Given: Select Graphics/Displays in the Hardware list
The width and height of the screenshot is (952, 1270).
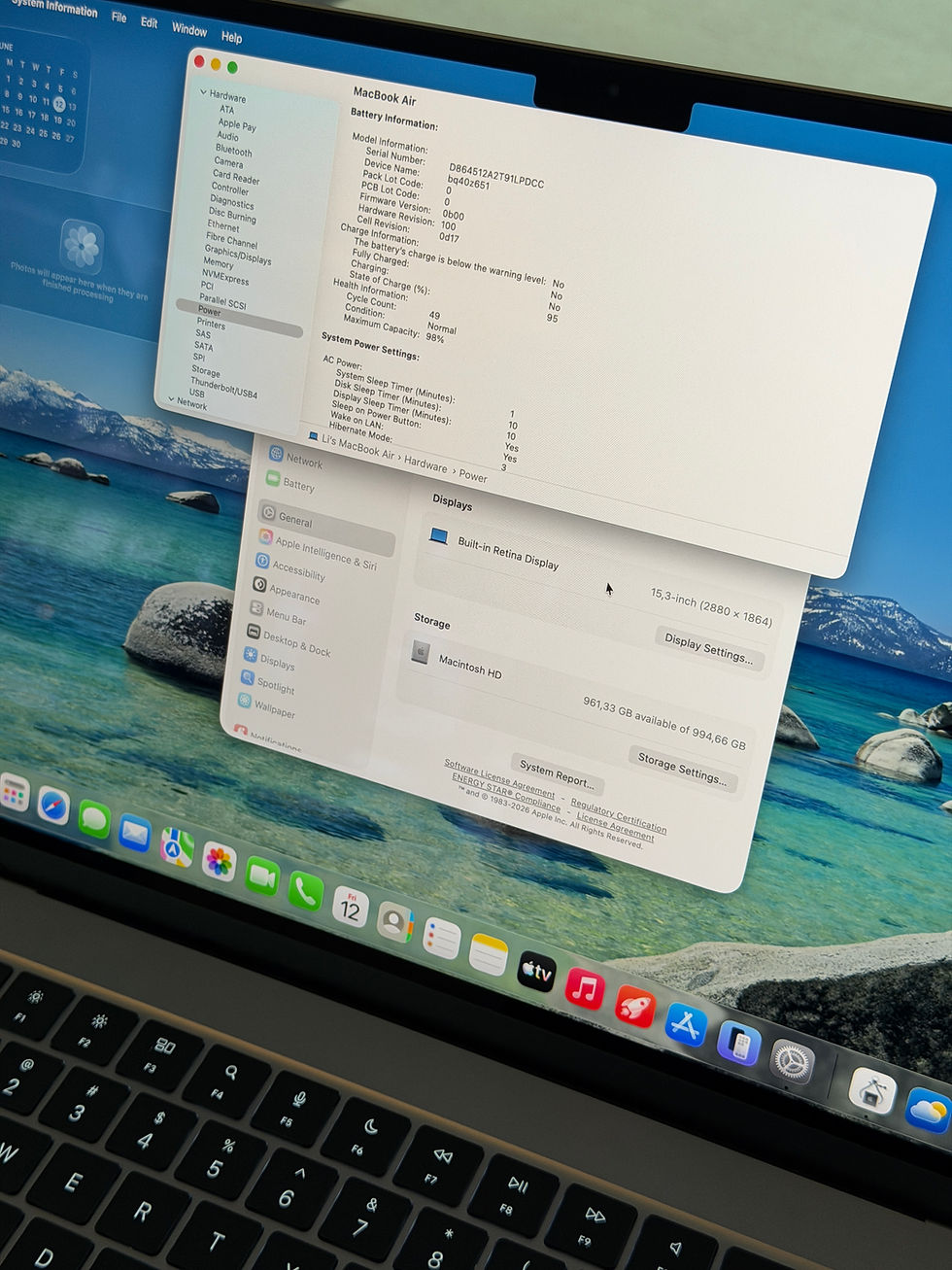Looking at the screenshot, I should (x=238, y=255).
